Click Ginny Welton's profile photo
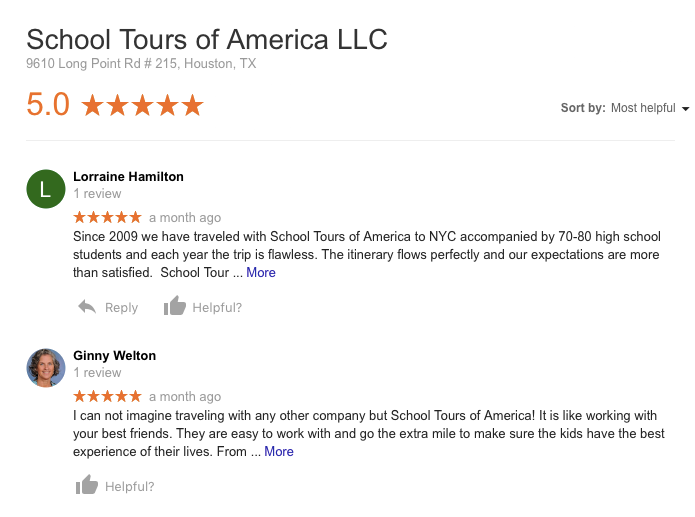Image resolution: width=695 pixels, height=517 pixels. (x=45, y=368)
